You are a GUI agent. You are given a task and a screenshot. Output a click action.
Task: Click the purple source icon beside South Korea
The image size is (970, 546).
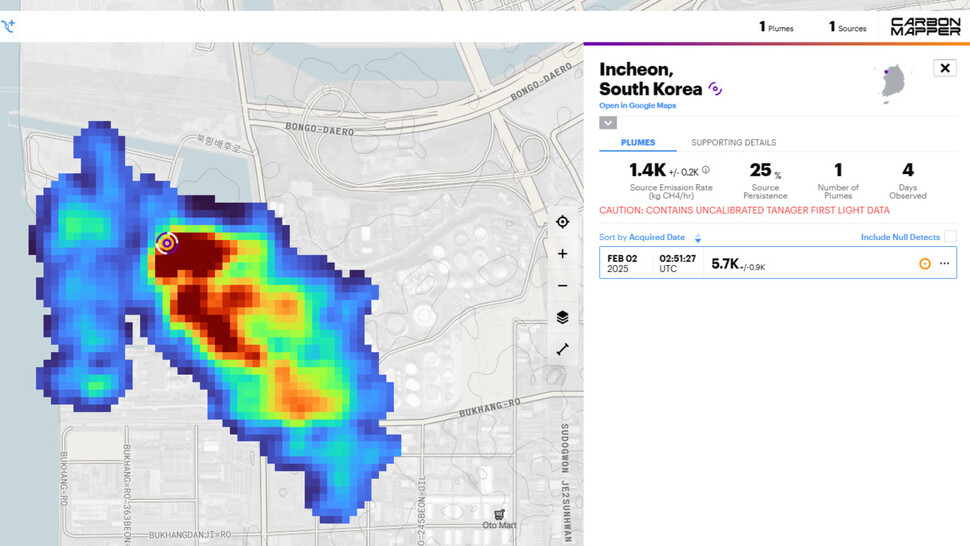pyautogui.click(x=715, y=89)
